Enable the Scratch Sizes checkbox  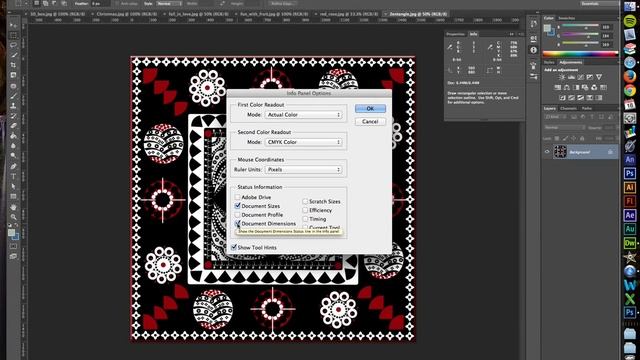(x=305, y=201)
